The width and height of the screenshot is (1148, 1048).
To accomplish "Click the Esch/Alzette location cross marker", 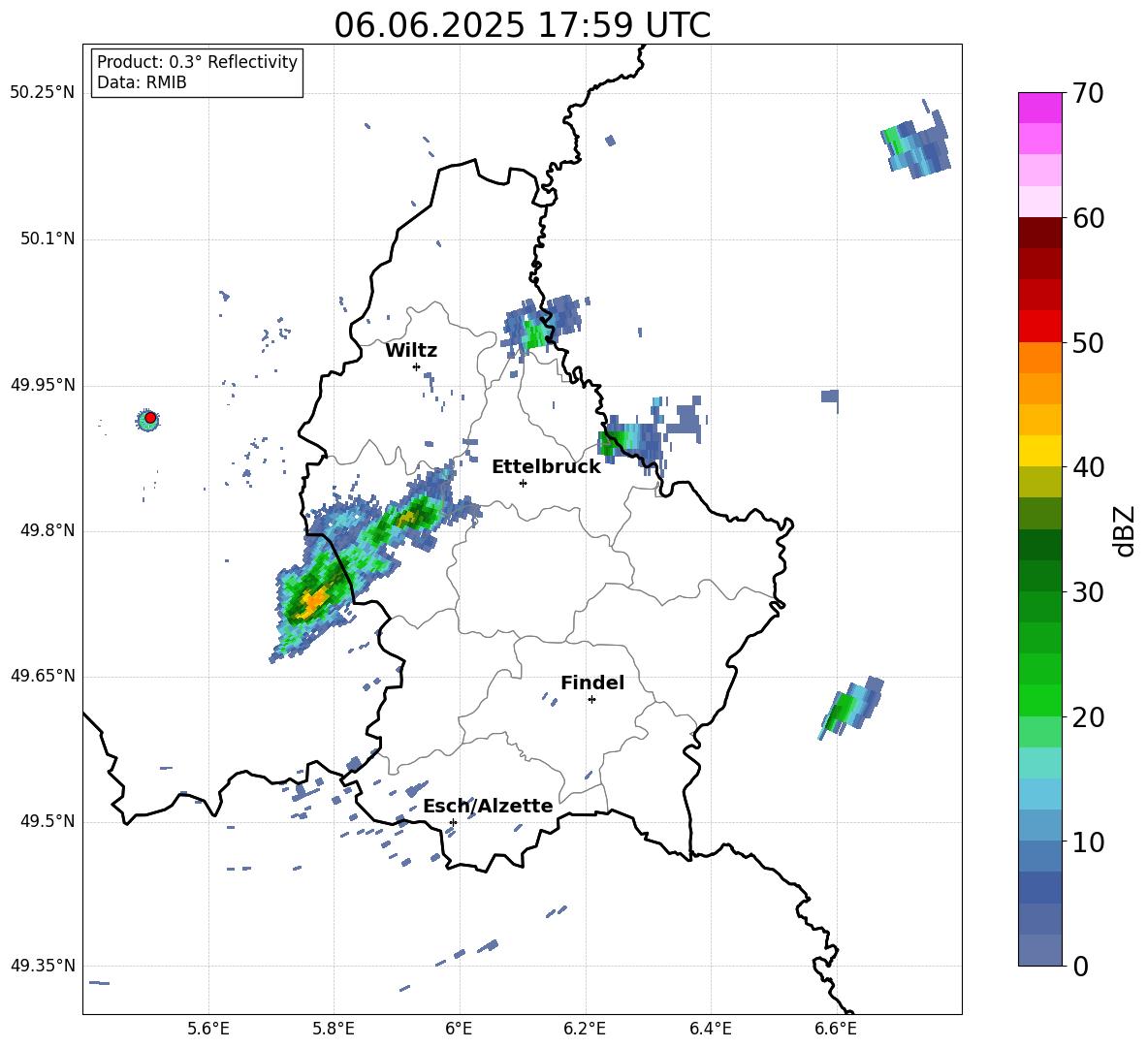I will point(453,822).
